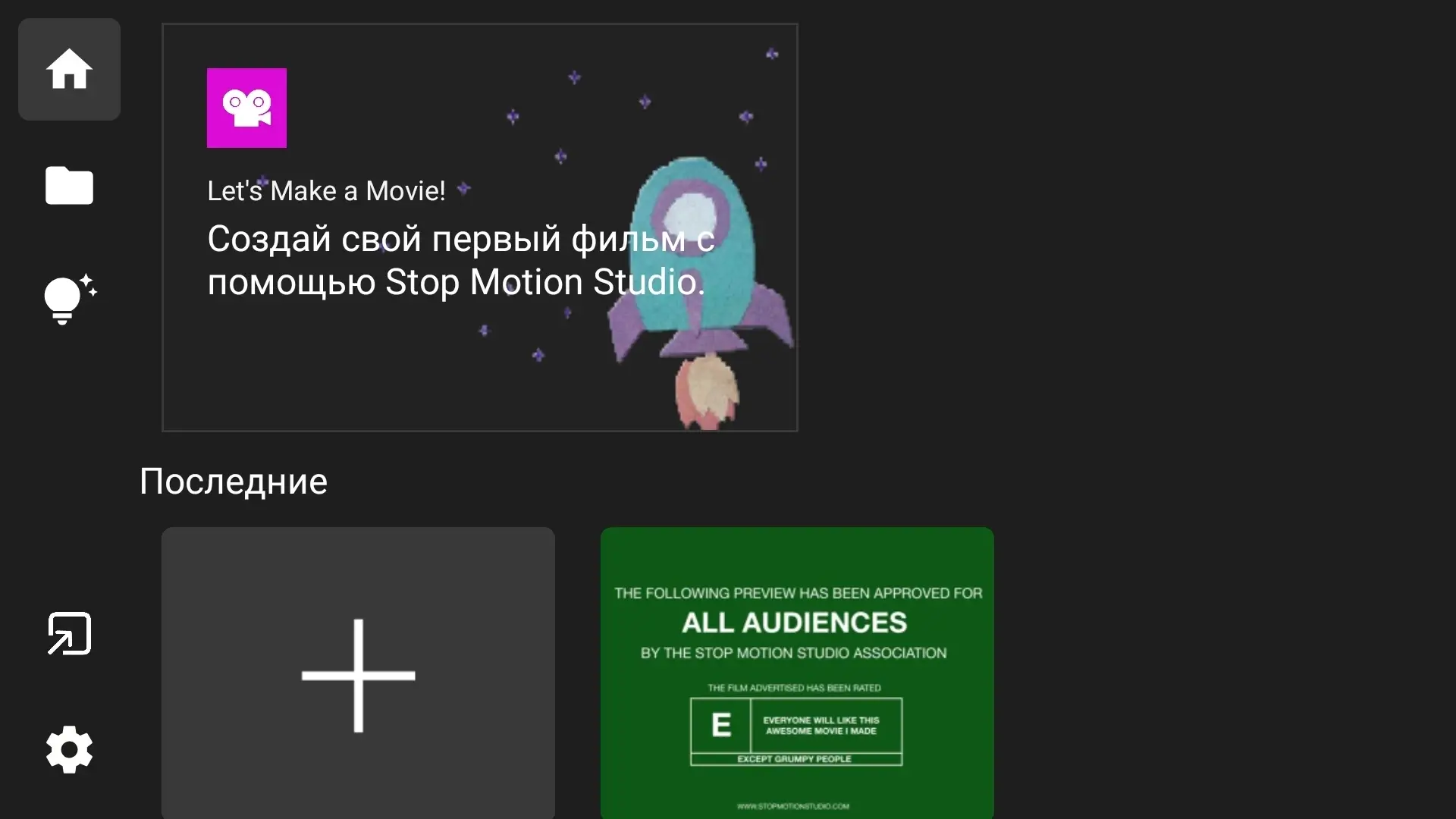Click the E rating box on thumbnail
1456x819 pixels.
coord(720,725)
